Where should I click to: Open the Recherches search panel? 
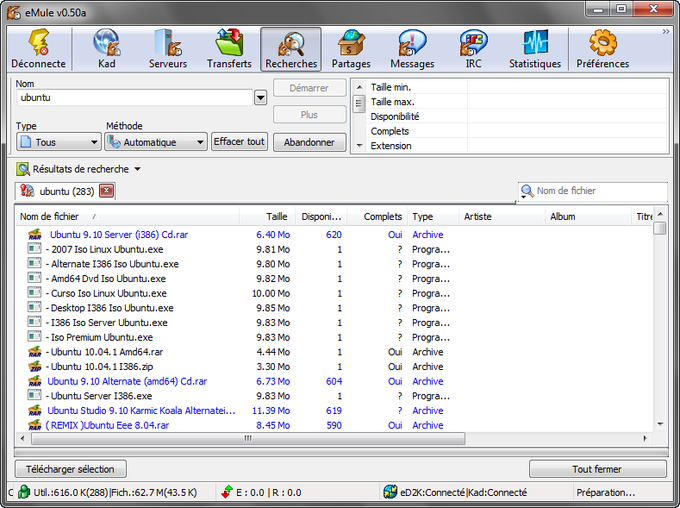point(291,49)
